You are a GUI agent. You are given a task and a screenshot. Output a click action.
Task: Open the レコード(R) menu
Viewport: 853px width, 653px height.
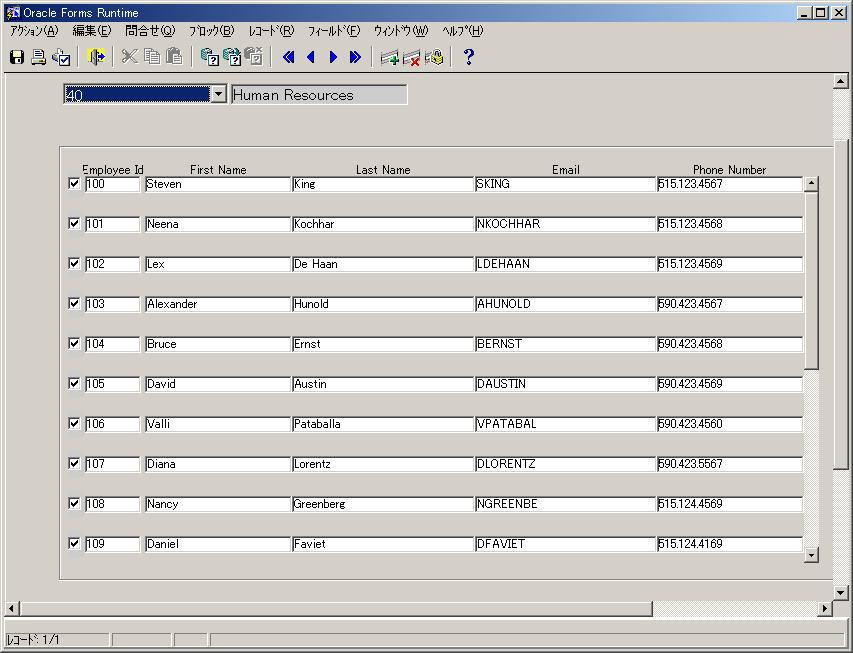tap(271, 31)
